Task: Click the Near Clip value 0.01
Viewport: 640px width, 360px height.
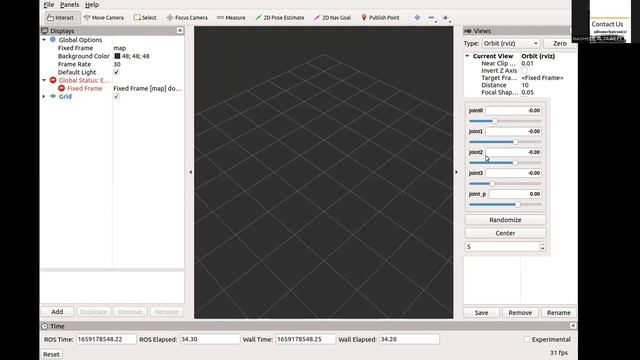Action: point(527,63)
